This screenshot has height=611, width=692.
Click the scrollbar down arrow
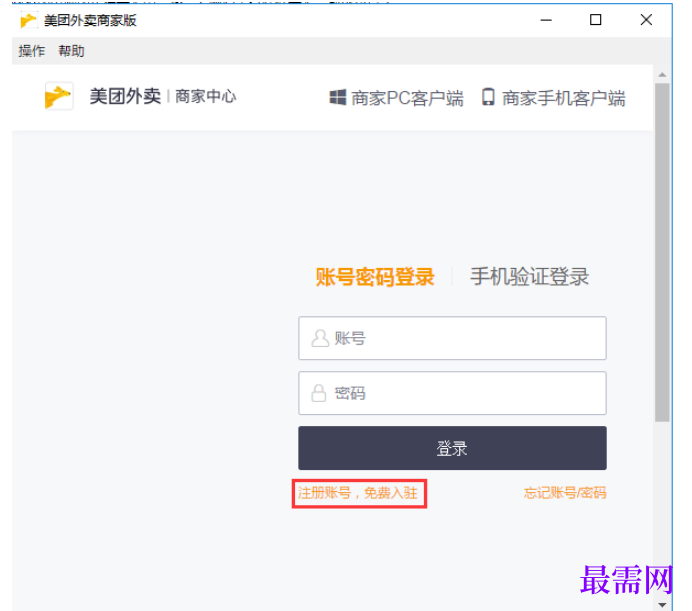point(662,604)
